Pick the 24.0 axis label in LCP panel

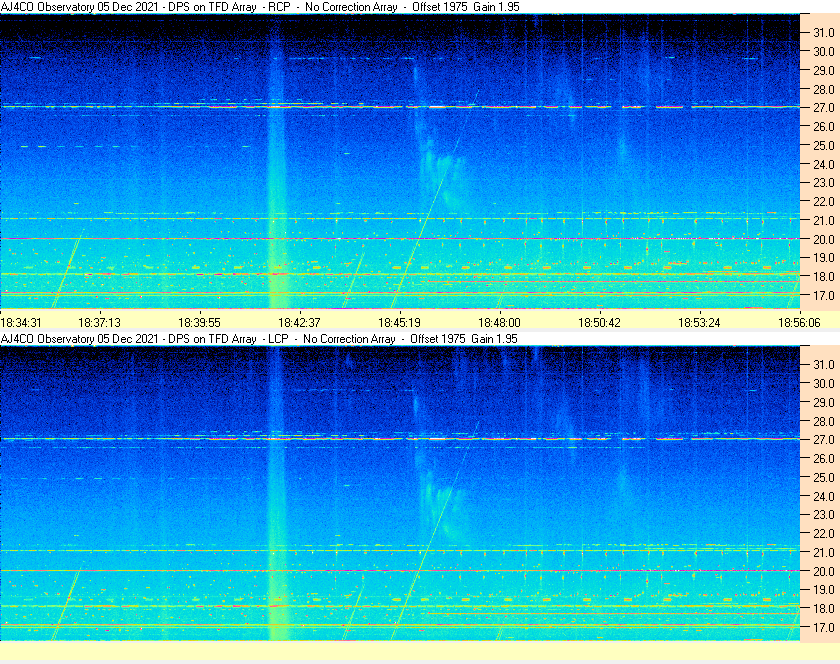coord(824,496)
